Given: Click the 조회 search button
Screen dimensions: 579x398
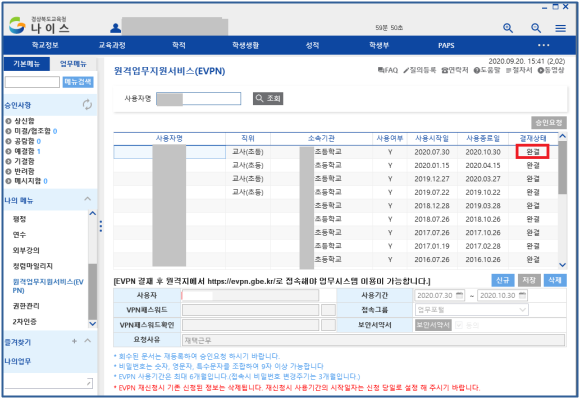Looking at the screenshot, I should coord(268,98).
